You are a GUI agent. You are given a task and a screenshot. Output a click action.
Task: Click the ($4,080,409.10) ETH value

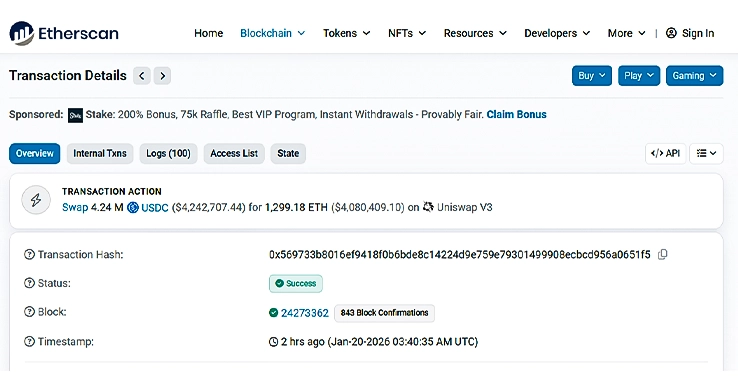[x=368, y=208]
